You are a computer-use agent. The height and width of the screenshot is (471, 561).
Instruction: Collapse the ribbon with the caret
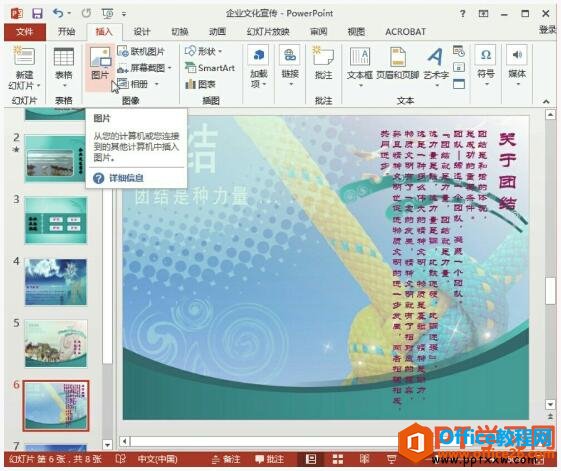pyautogui.click(x=546, y=102)
